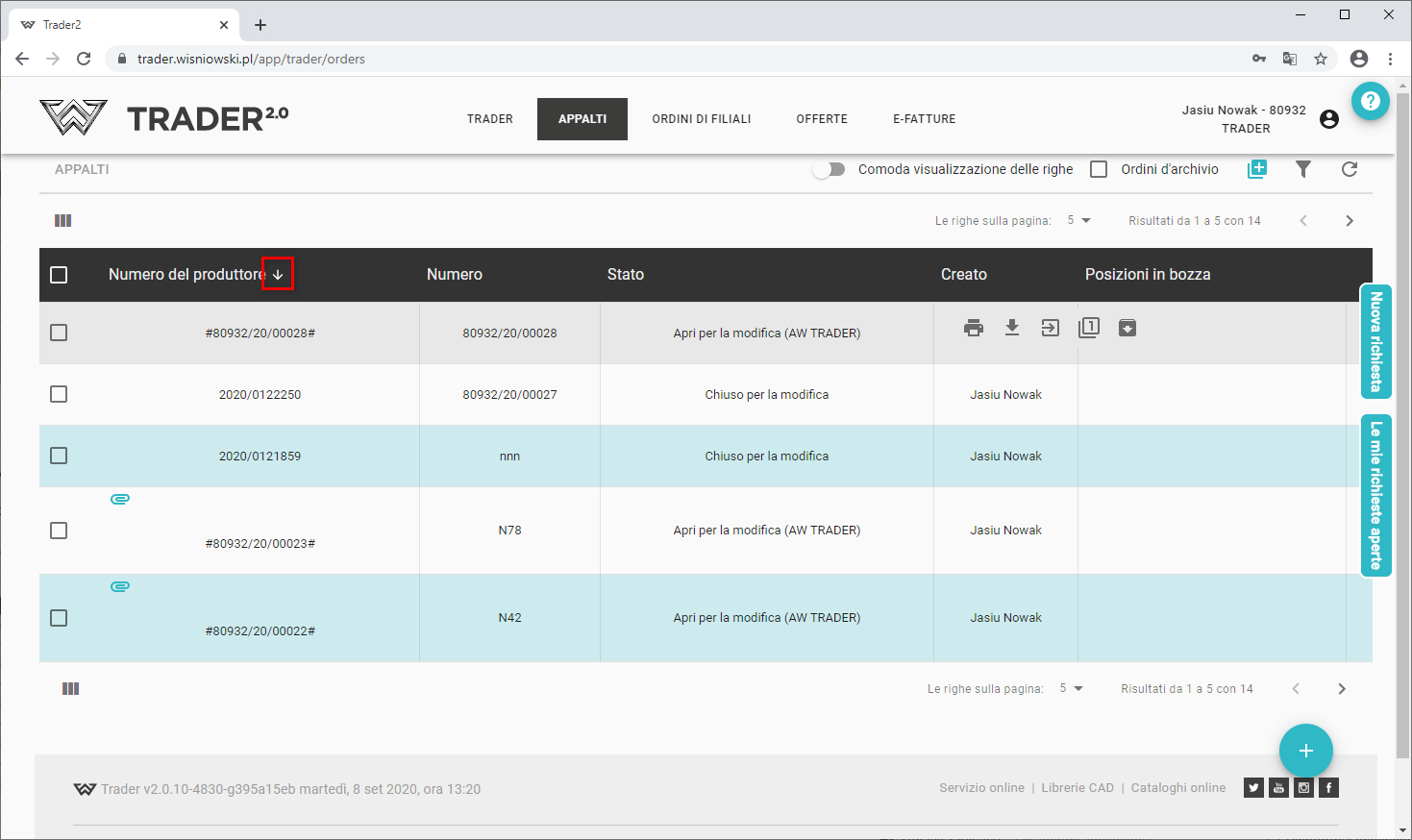Click the archive box icon in first row
The height and width of the screenshot is (840, 1412).
click(x=1127, y=328)
